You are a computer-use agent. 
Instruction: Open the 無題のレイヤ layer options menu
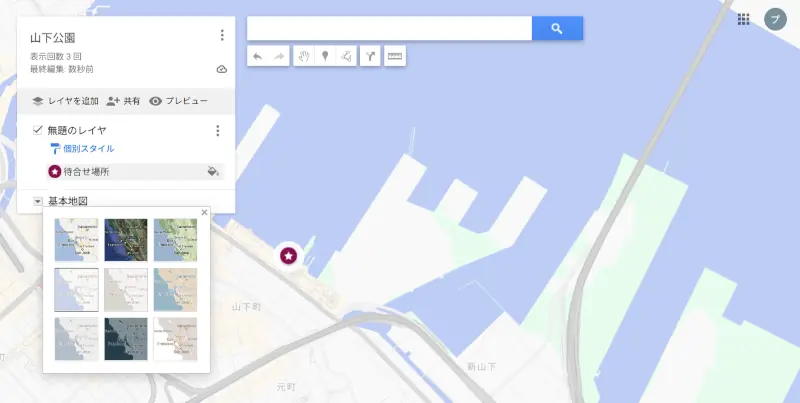(218, 131)
